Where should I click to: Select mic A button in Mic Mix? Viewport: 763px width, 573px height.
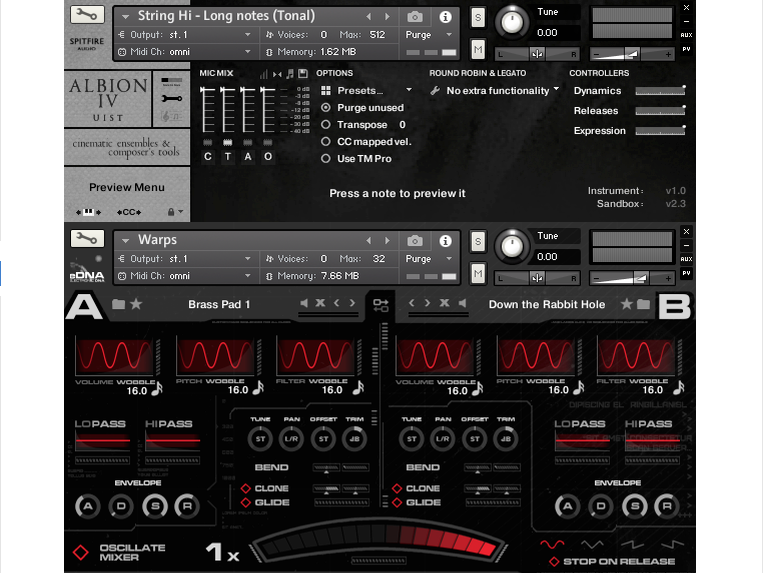248,157
